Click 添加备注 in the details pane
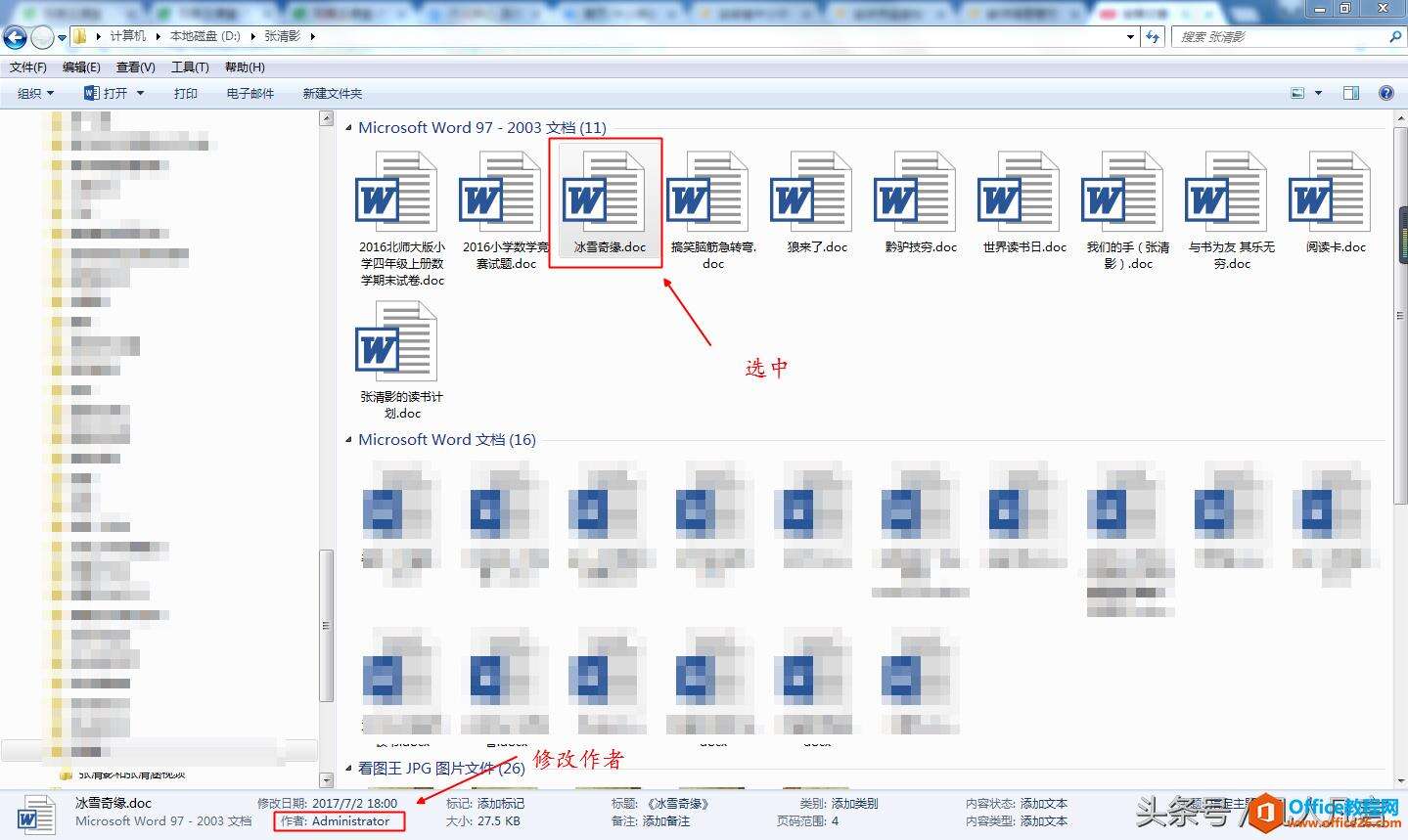This screenshot has width=1408, height=840. pyautogui.click(x=665, y=821)
